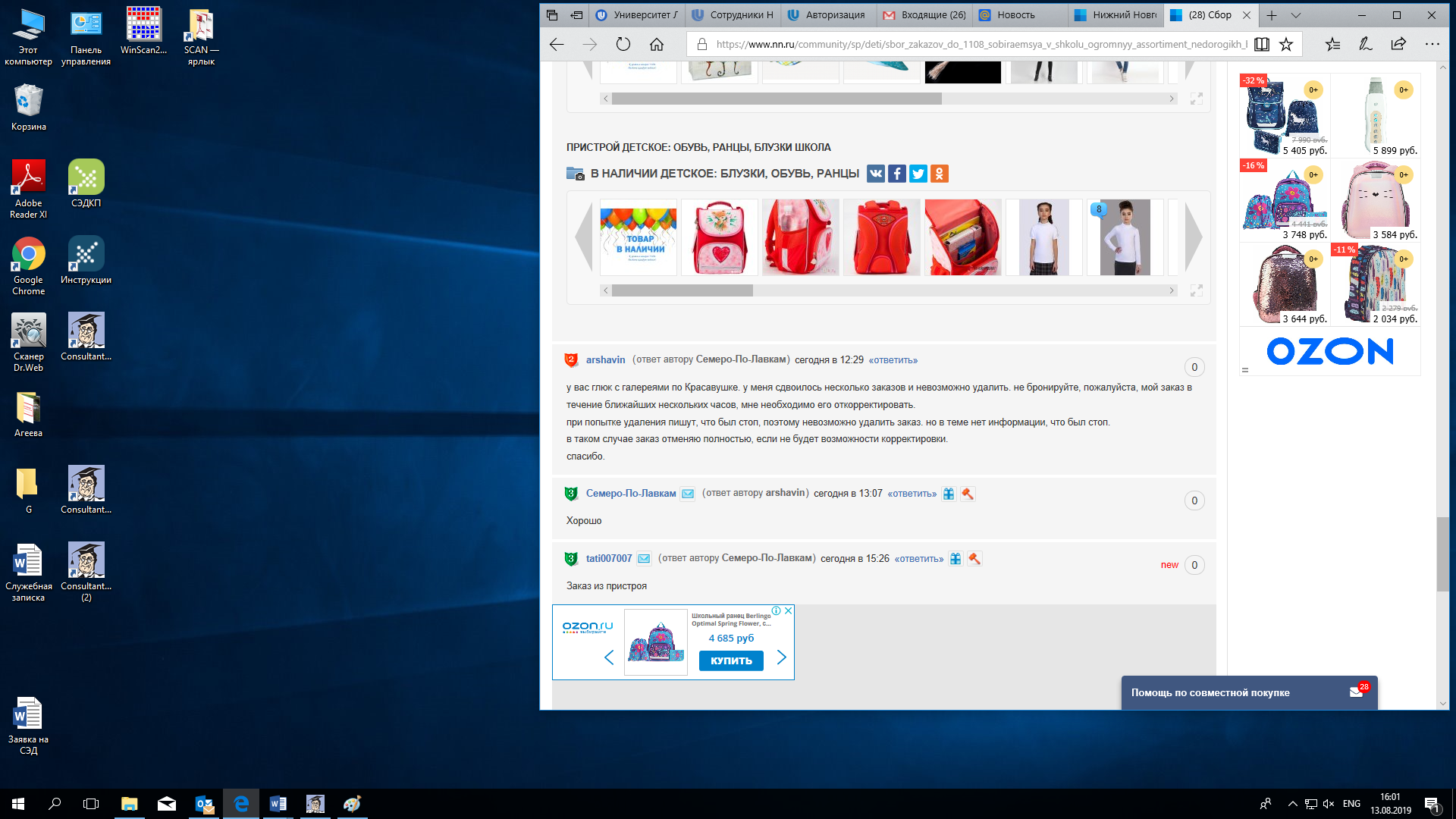Click the browser refresh button

coord(623,44)
